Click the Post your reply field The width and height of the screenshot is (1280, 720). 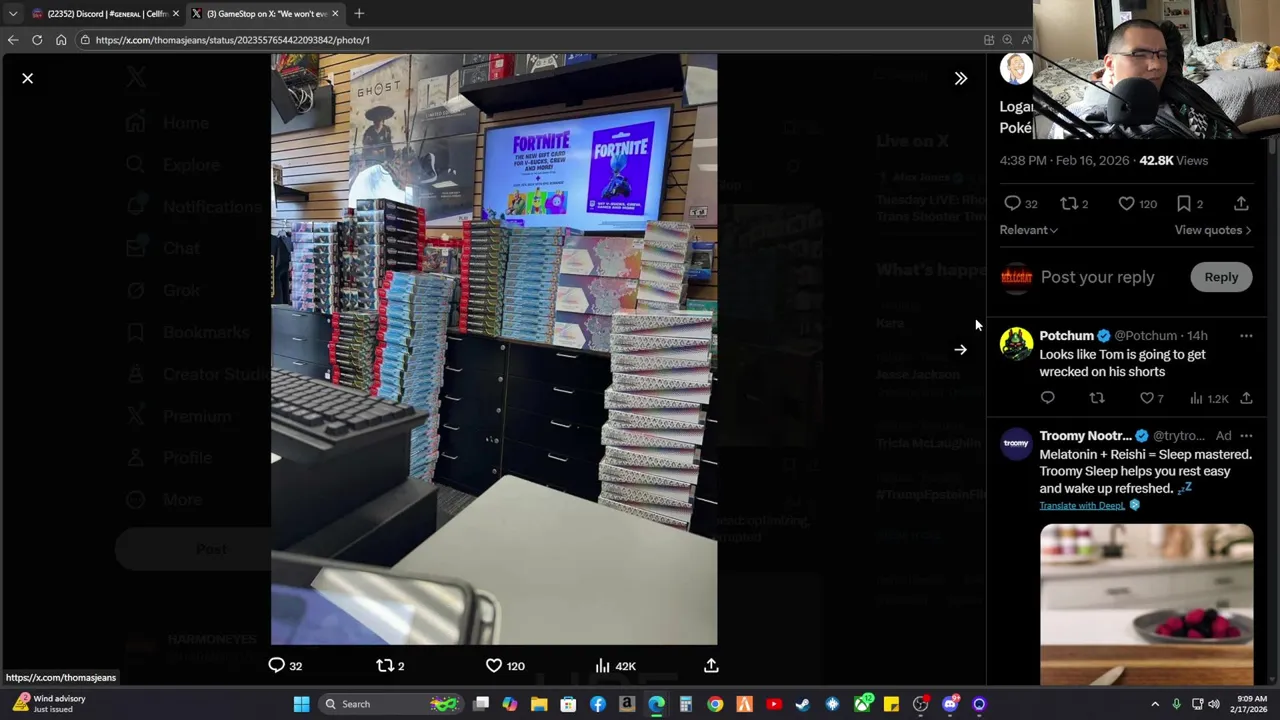(1097, 277)
